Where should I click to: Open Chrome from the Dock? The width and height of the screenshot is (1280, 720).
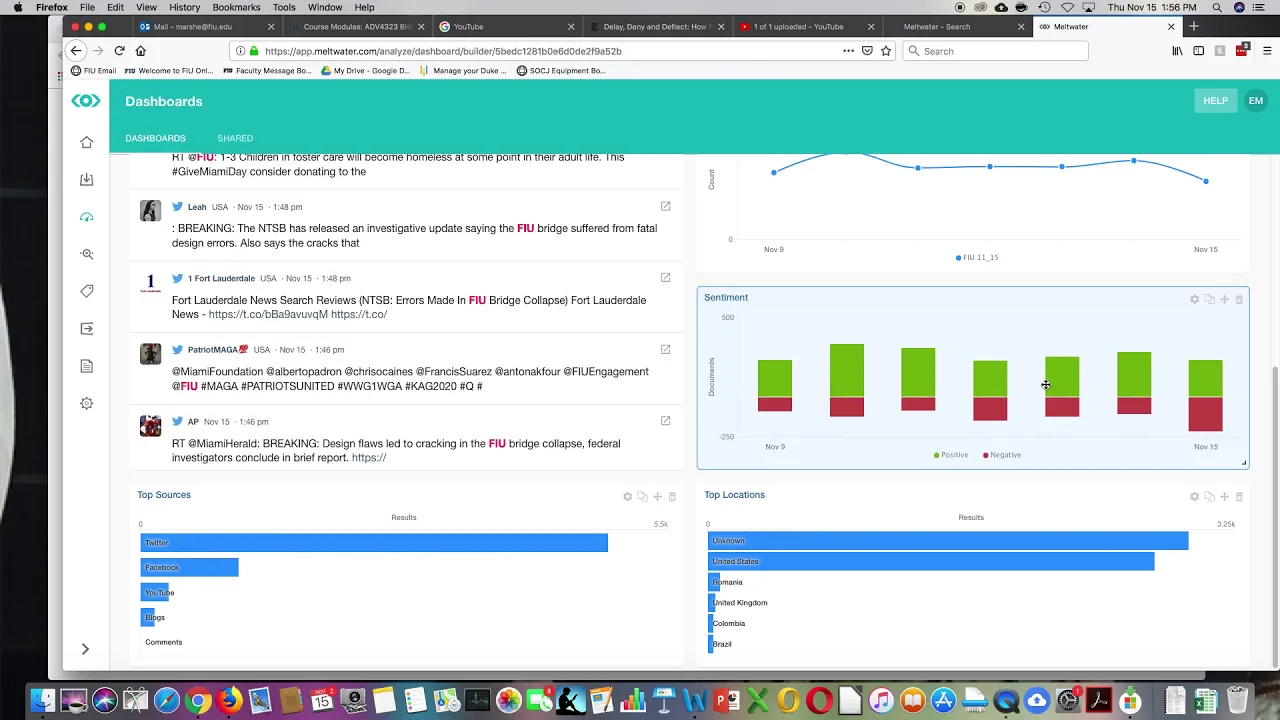coord(198,700)
